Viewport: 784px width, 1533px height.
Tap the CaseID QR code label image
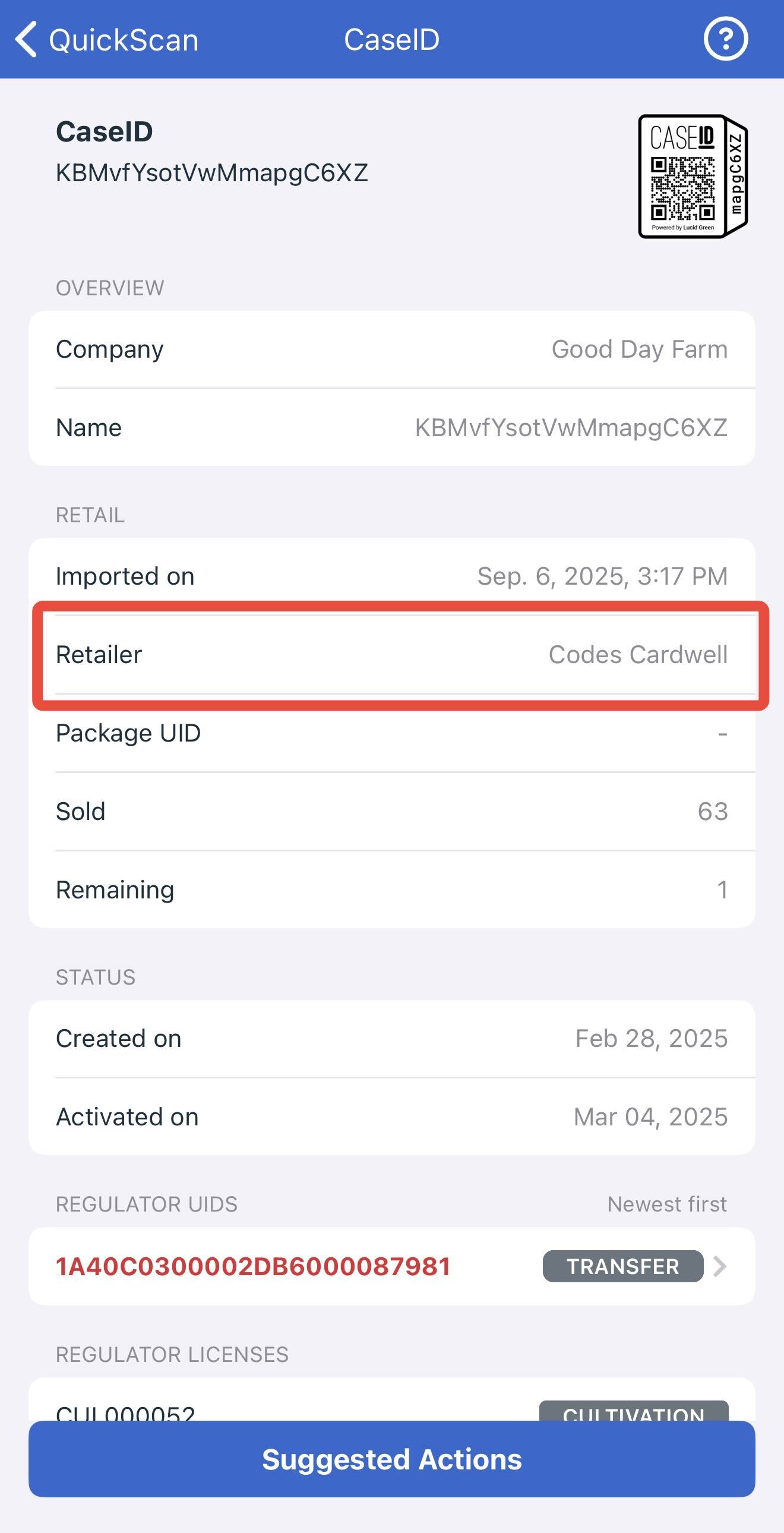point(693,176)
